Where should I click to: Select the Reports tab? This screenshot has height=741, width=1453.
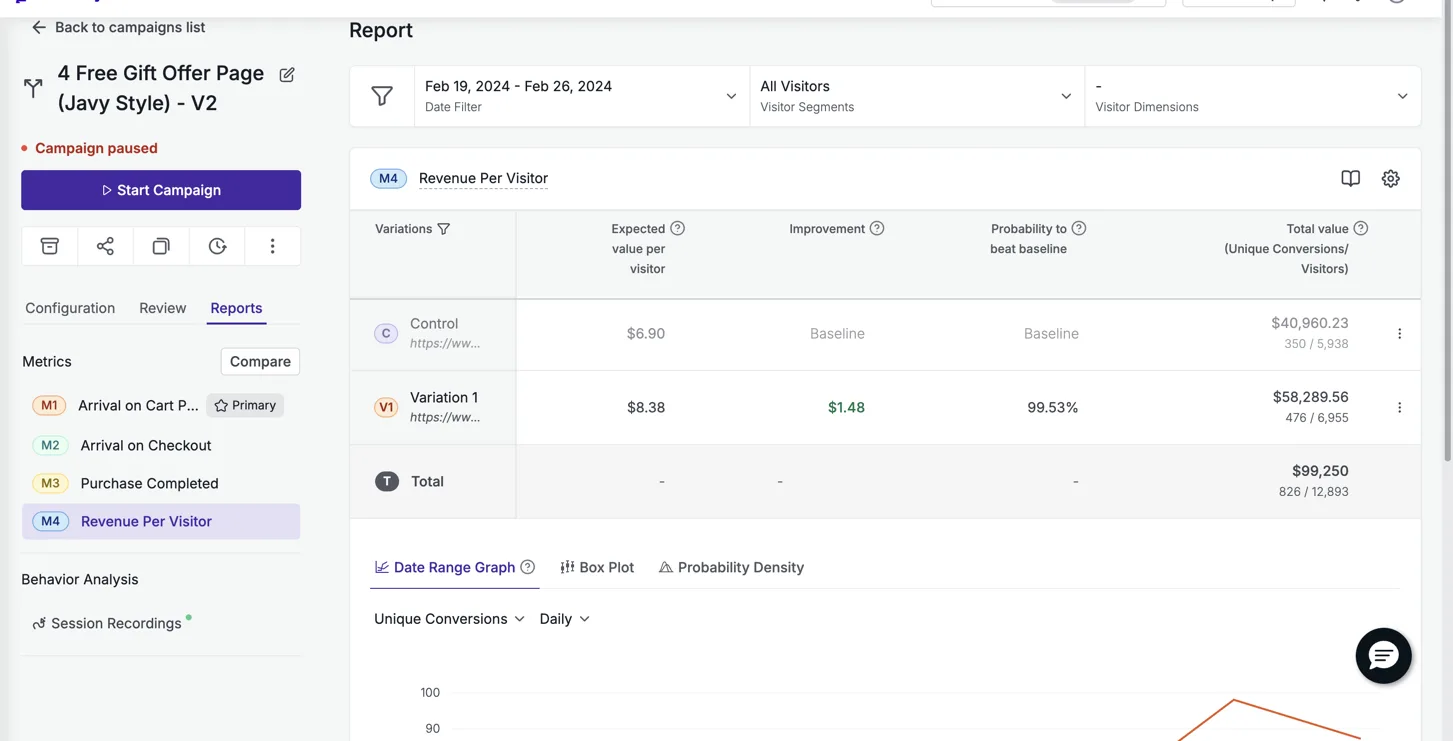pyautogui.click(x=236, y=308)
